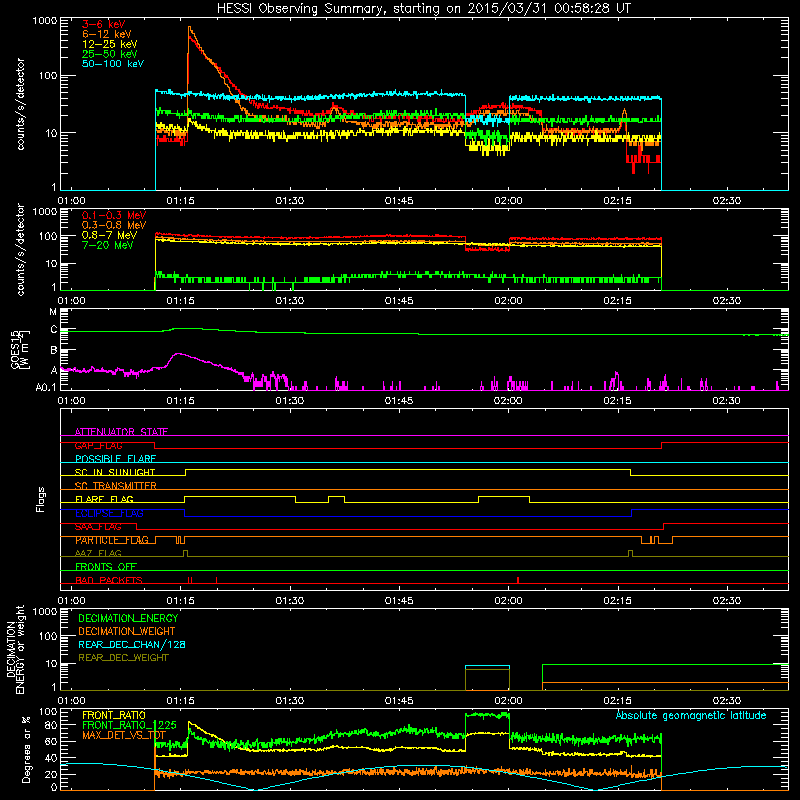
Task: Click the HESSI Observing Summary title text
Action: pyautogui.click(x=423, y=9)
